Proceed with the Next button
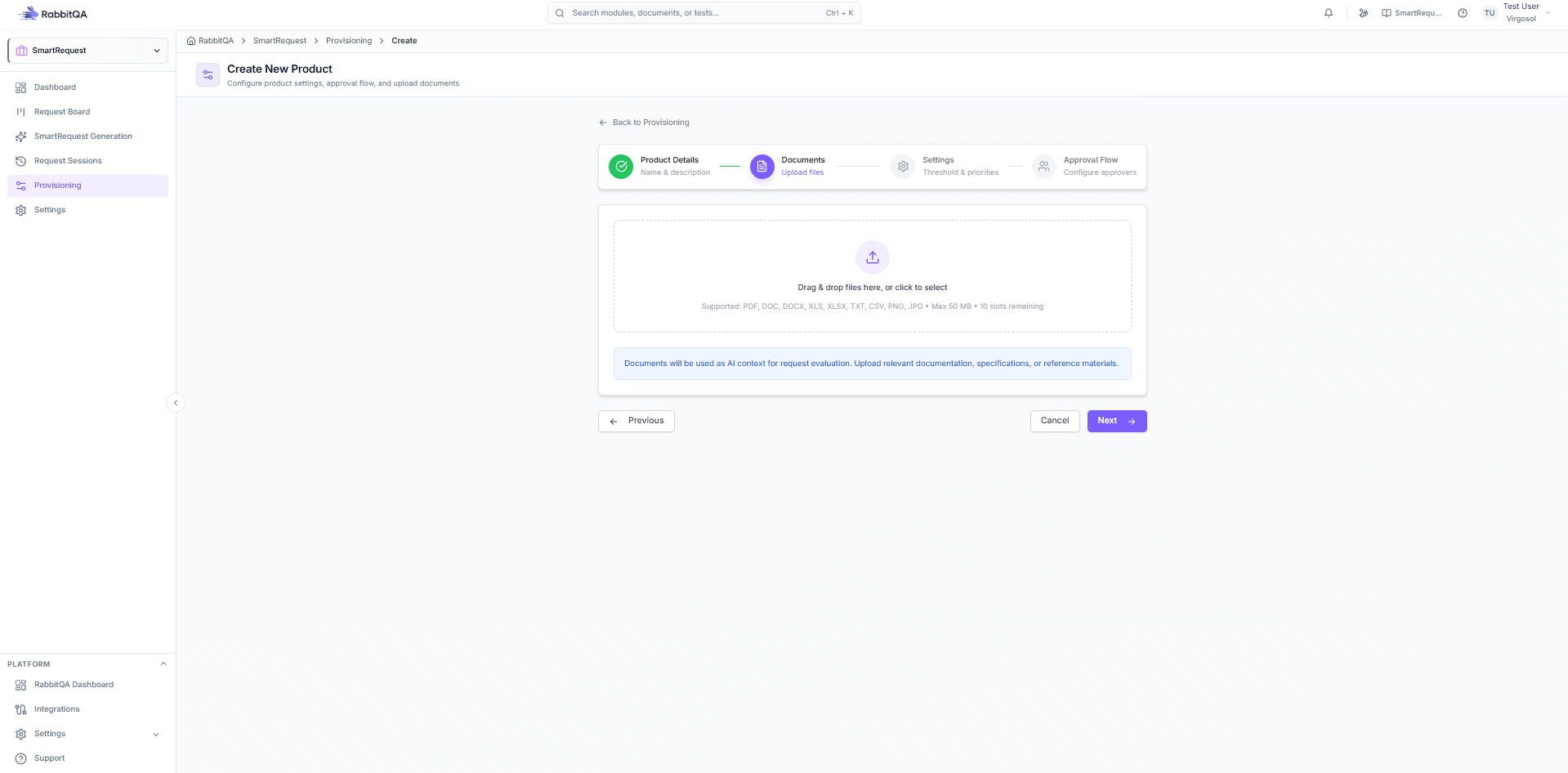The width and height of the screenshot is (1568, 773). click(1117, 421)
